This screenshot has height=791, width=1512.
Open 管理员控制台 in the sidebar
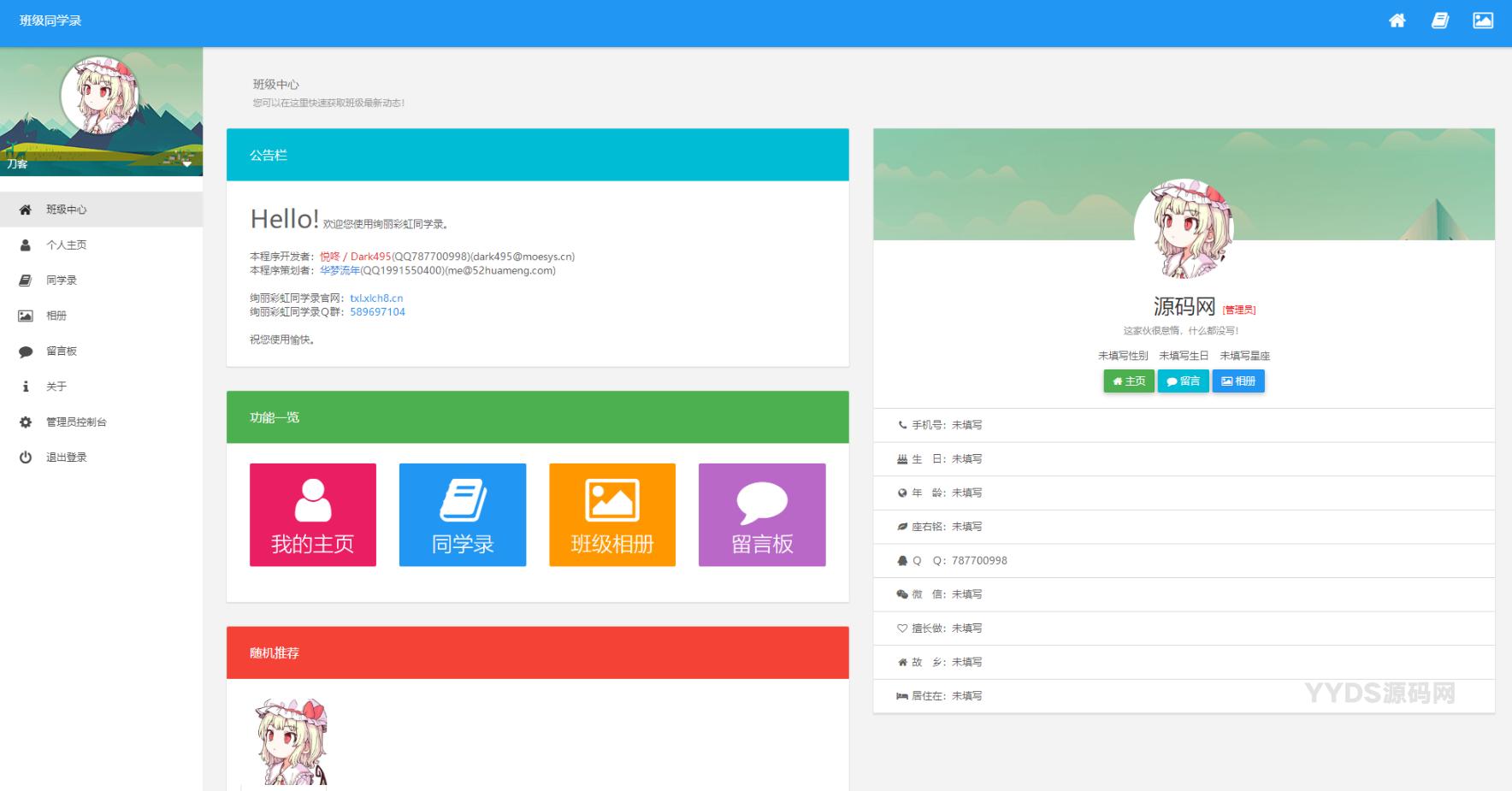[x=76, y=422]
